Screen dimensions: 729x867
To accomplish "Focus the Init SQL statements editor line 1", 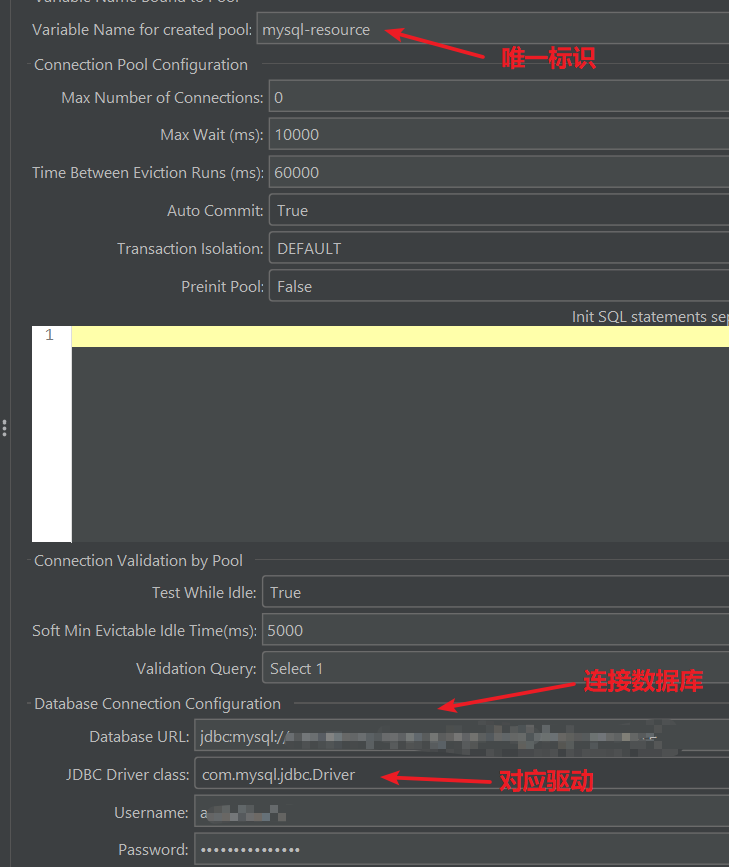I will coord(400,336).
